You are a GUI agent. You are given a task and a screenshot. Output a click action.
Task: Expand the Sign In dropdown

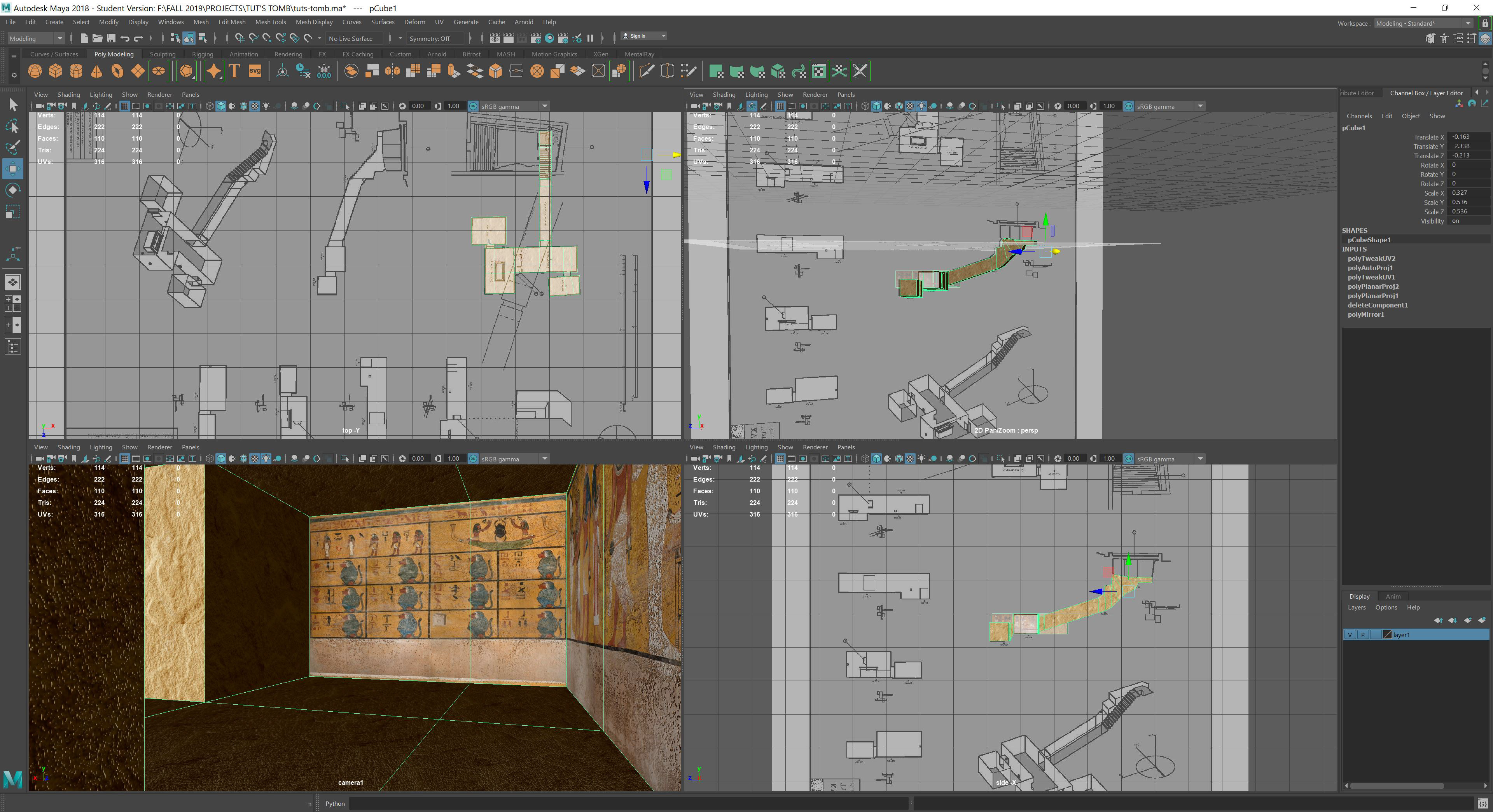tap(644, 36)
